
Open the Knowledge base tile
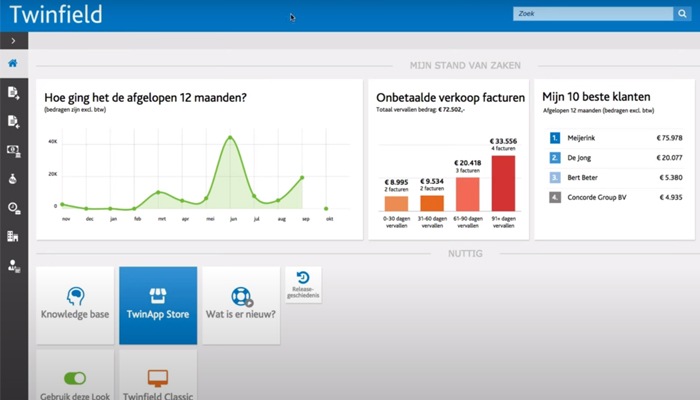click(x=75, y=305)
